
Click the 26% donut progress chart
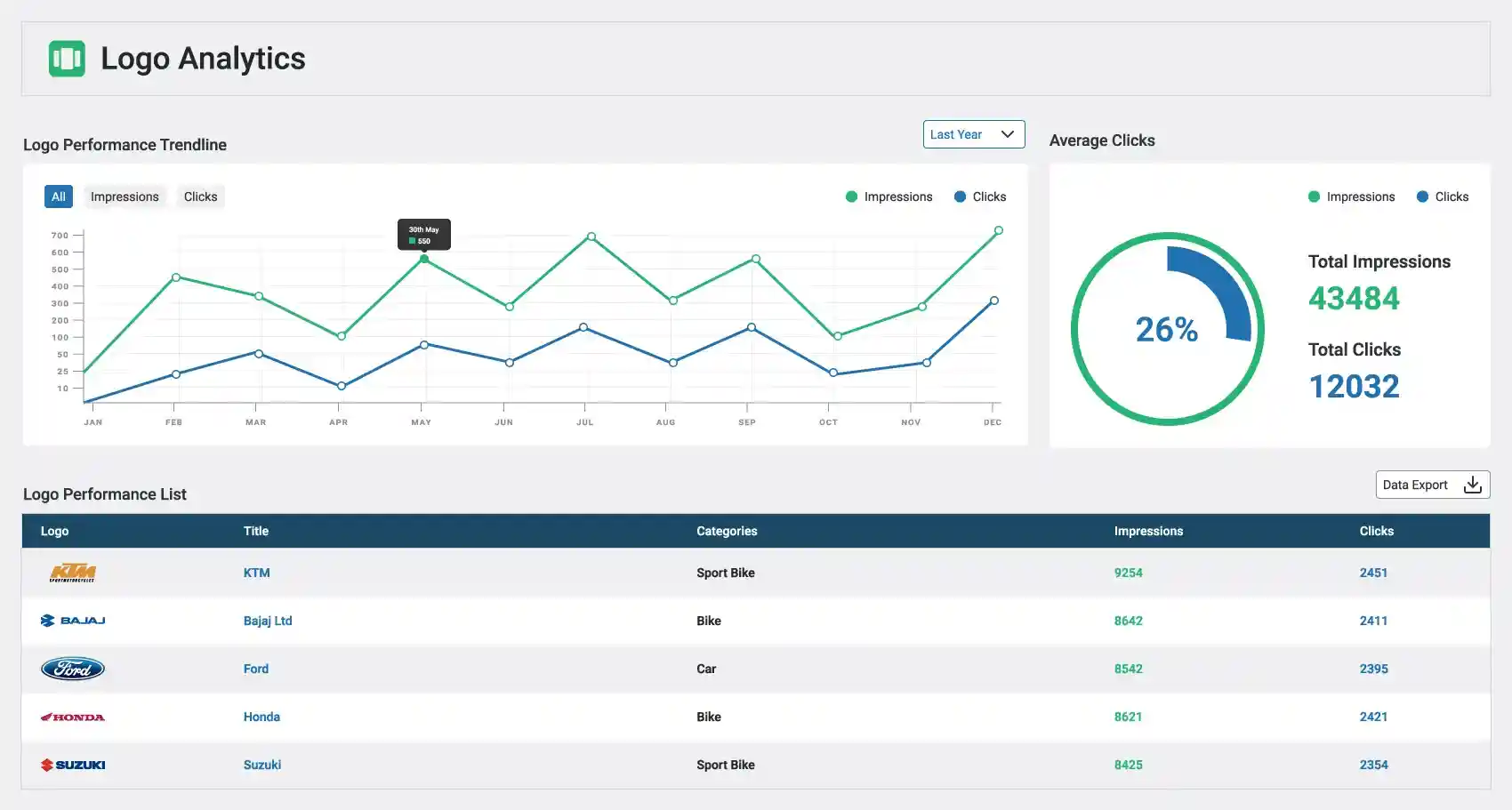click(x=1167, y=329)
